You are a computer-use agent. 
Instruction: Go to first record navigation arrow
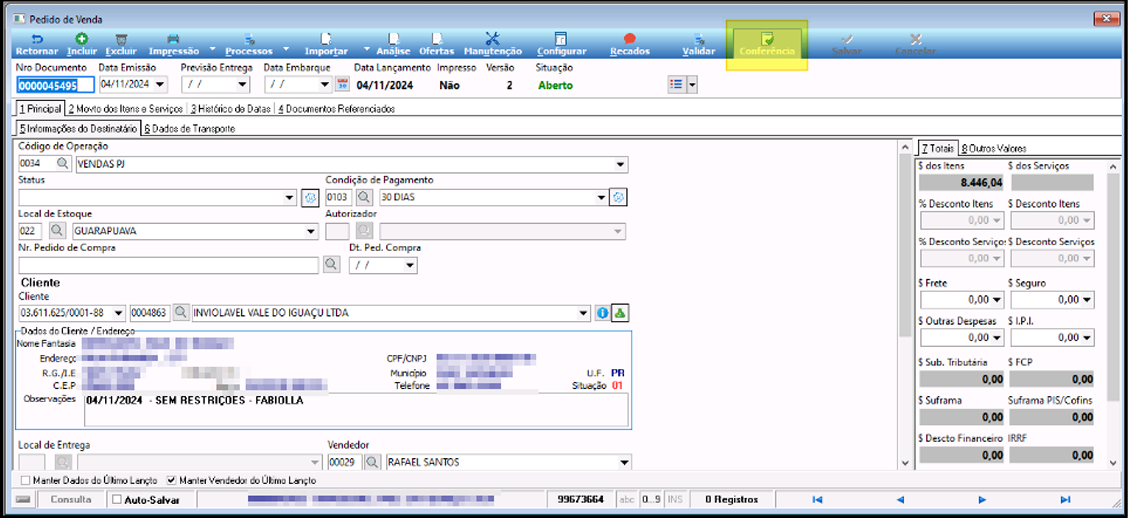coord(817,499)
